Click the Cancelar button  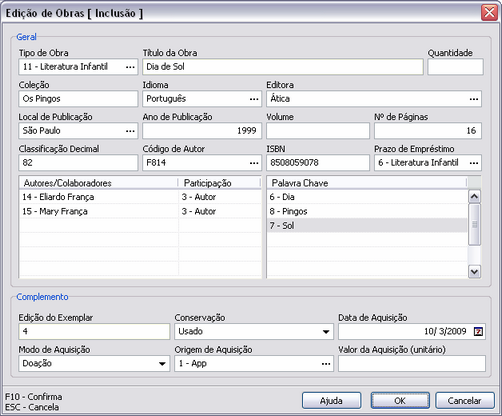point(465,400)
